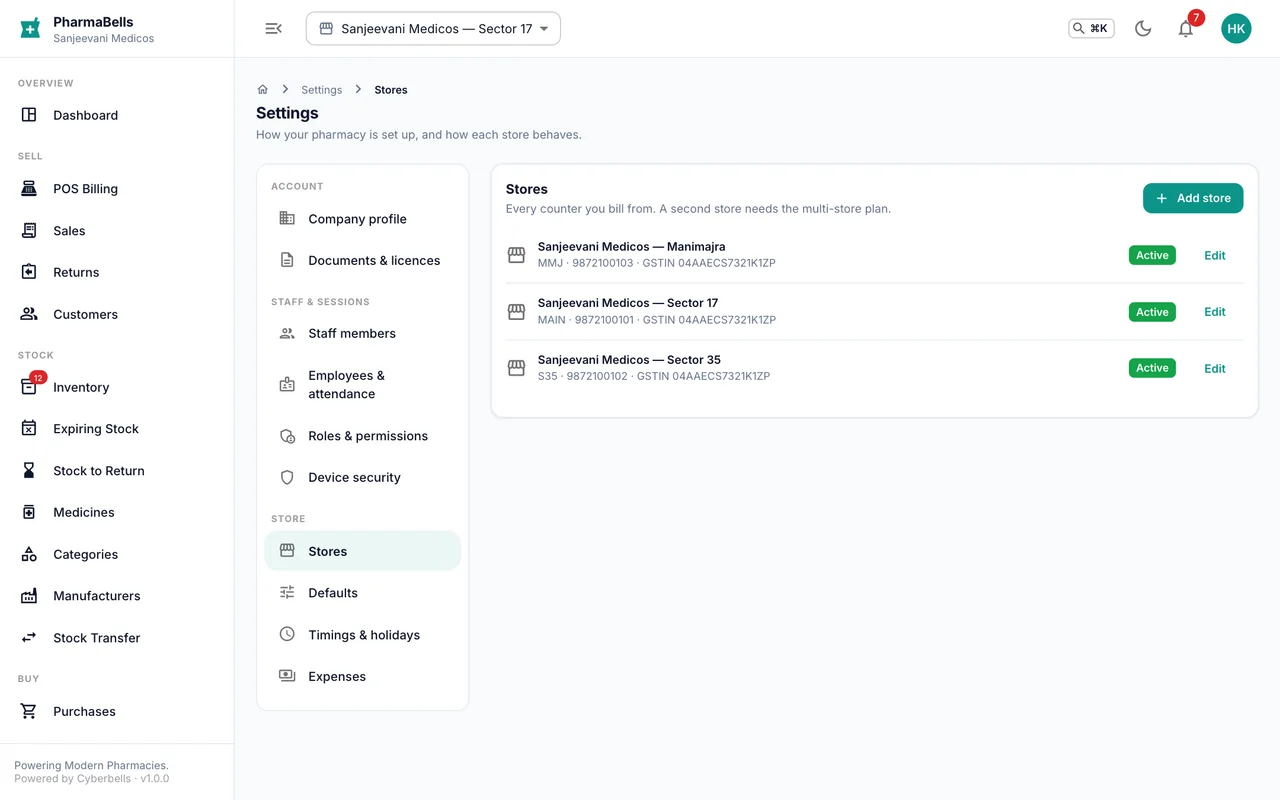Click the Add store button
Screen dimensions: 1280x800
click(1193, 198)
